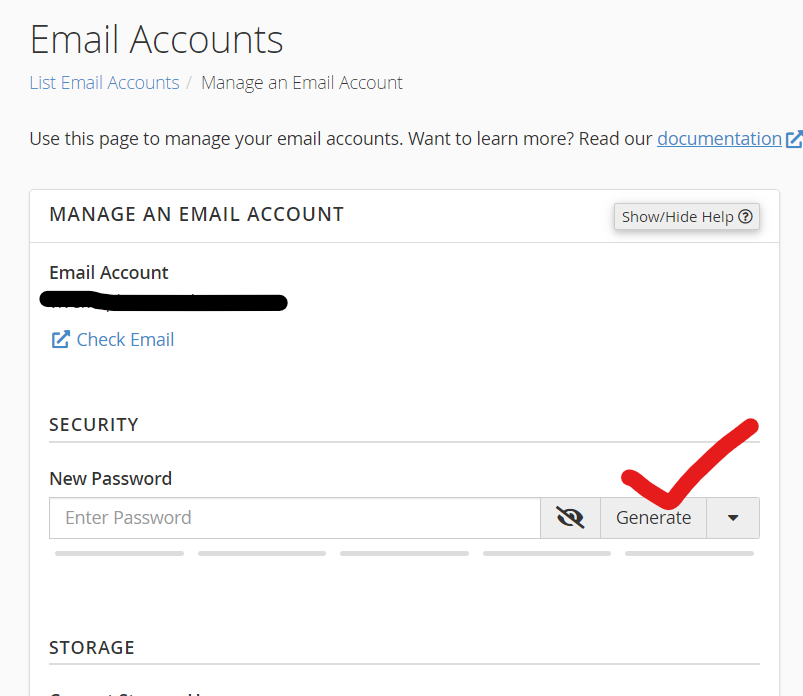Open the List Email Accounts breadcrumb link
803x696 pixels.
click(104, 82)
